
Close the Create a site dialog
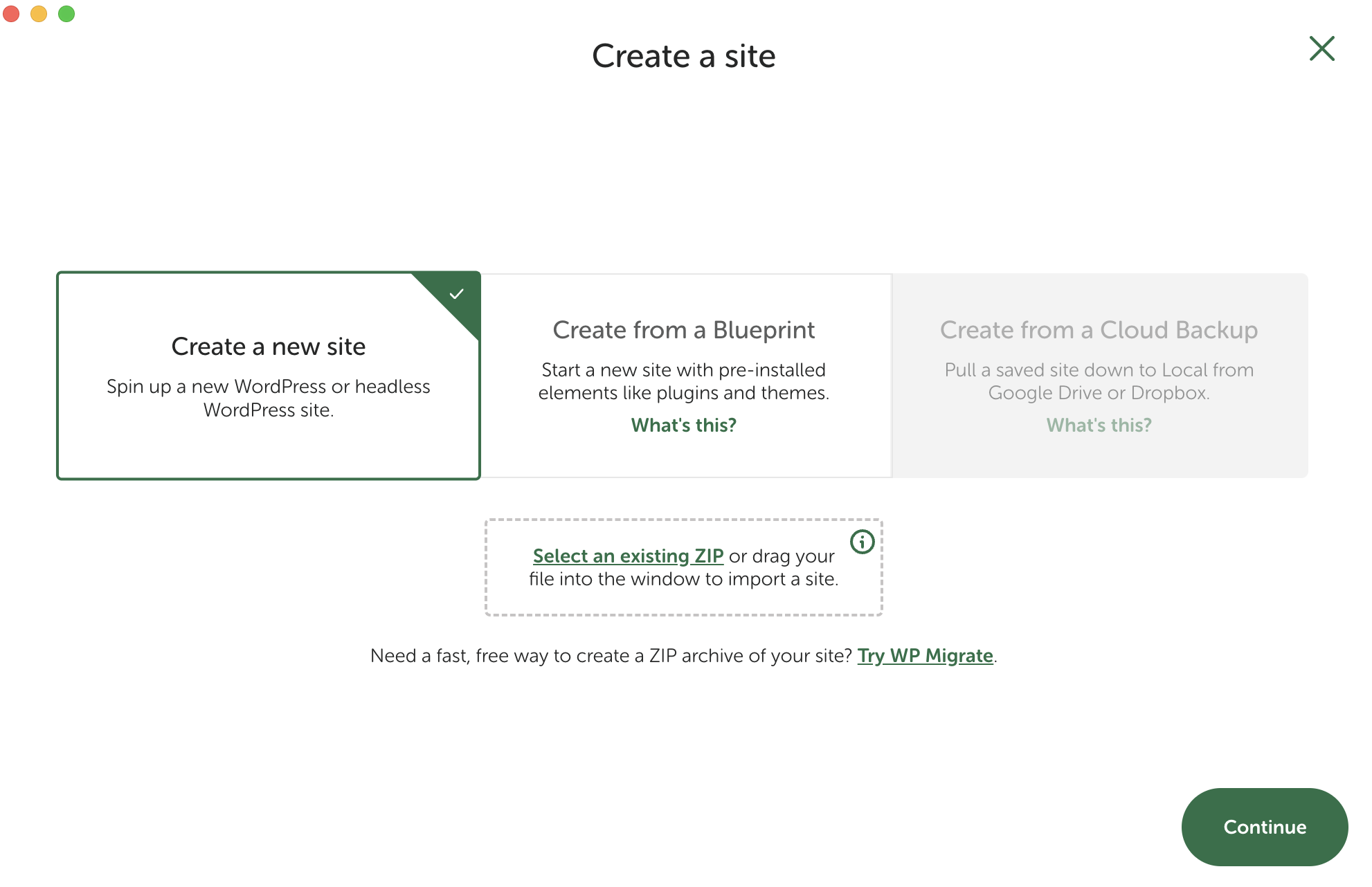point(1321,49)
